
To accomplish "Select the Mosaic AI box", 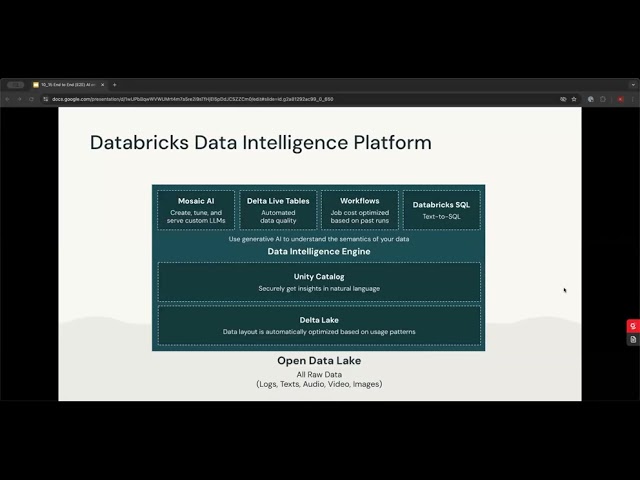I will [x=196, y=210].
